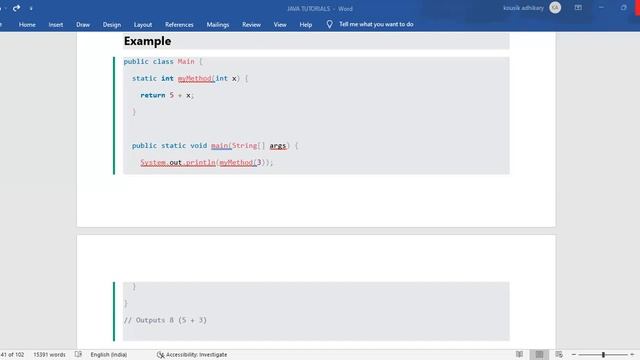Image resolution: width=640 pixels, height=360 pixels.
Task: Click the myMethod name in method declaration
Action: click(x=195, y=78)
